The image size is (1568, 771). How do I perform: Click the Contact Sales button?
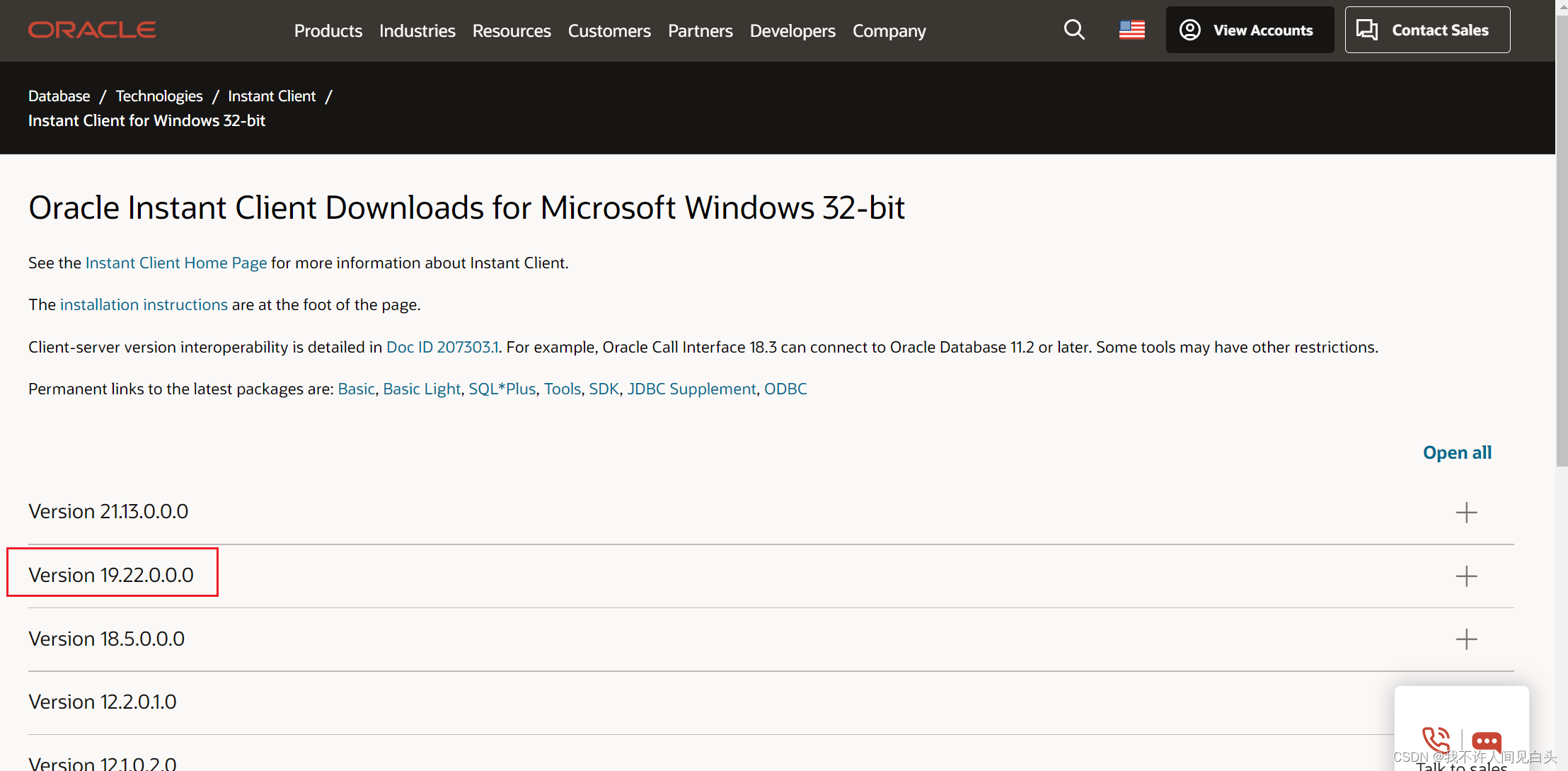coord(1427,30)
